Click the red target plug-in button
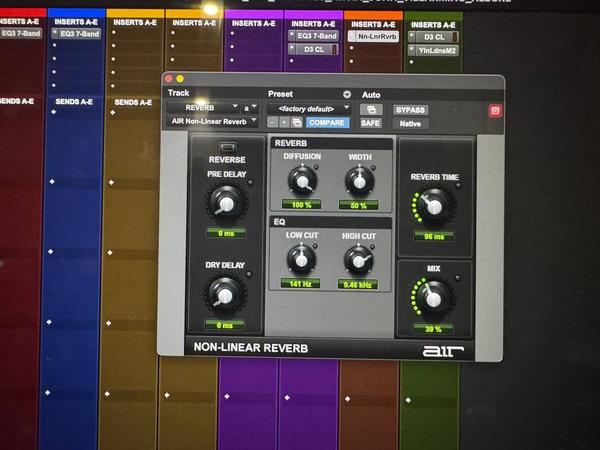 point(493,109)
